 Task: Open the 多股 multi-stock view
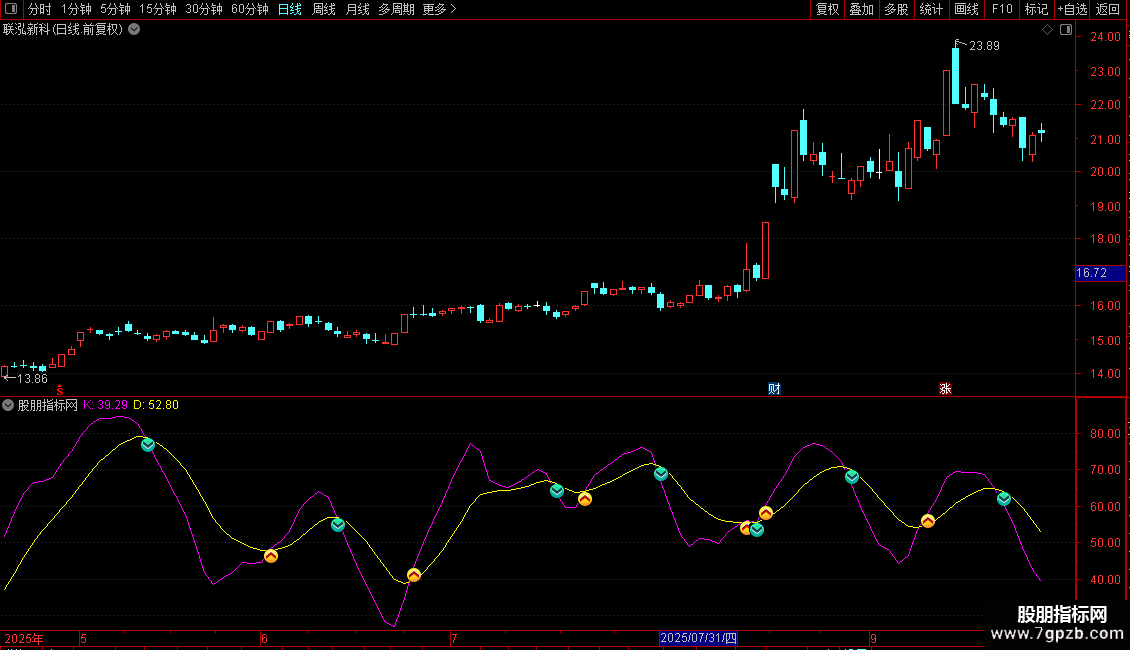point(897,9)
